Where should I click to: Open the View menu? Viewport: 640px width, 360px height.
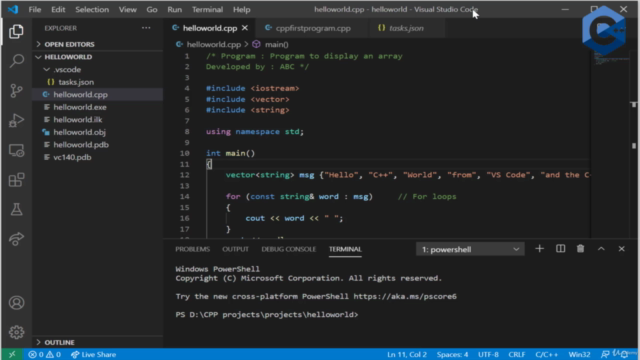click(x=127, y=9)
